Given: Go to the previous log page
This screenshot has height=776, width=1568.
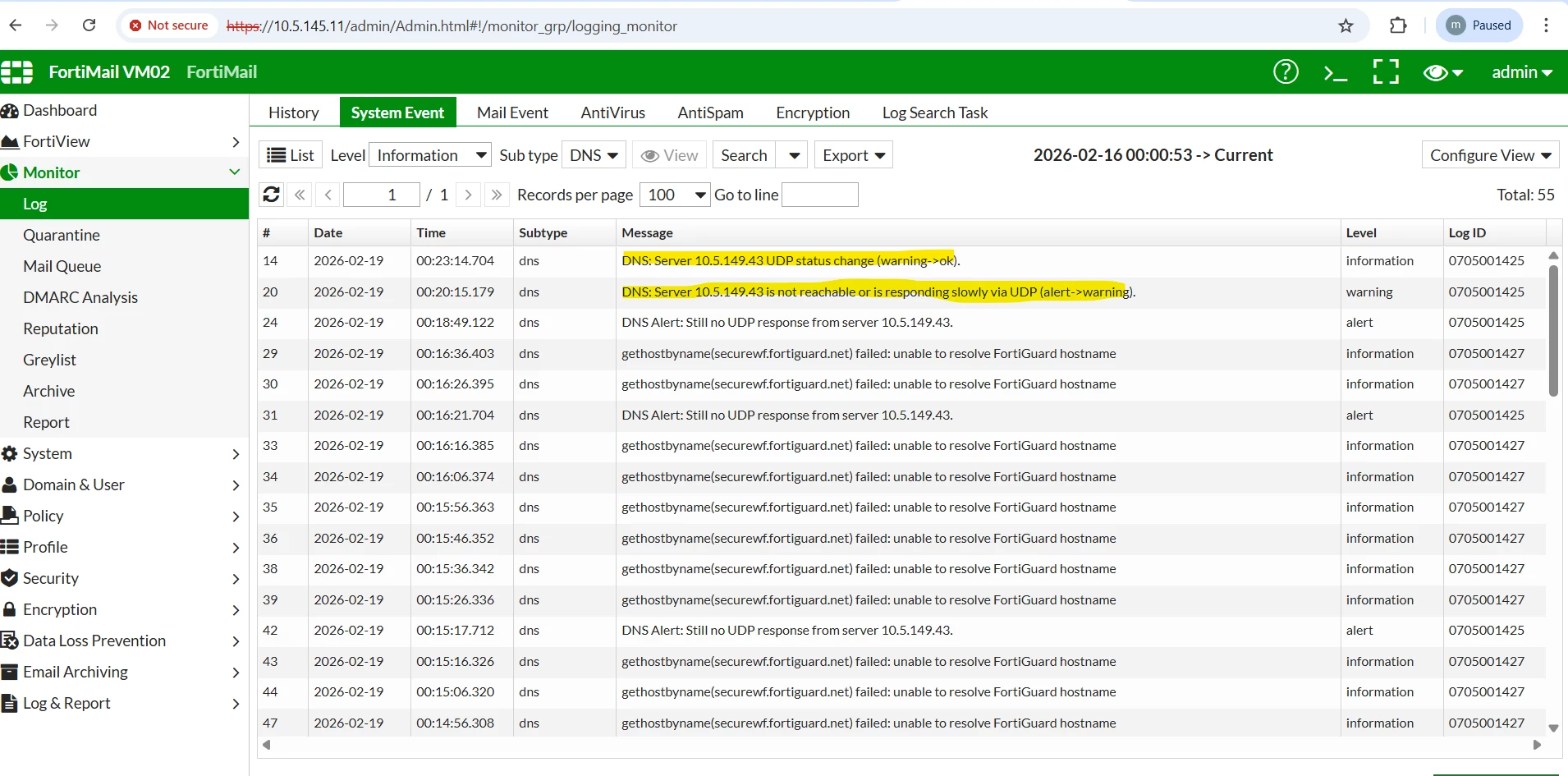Looking at the screenshot, I should 328,195.
